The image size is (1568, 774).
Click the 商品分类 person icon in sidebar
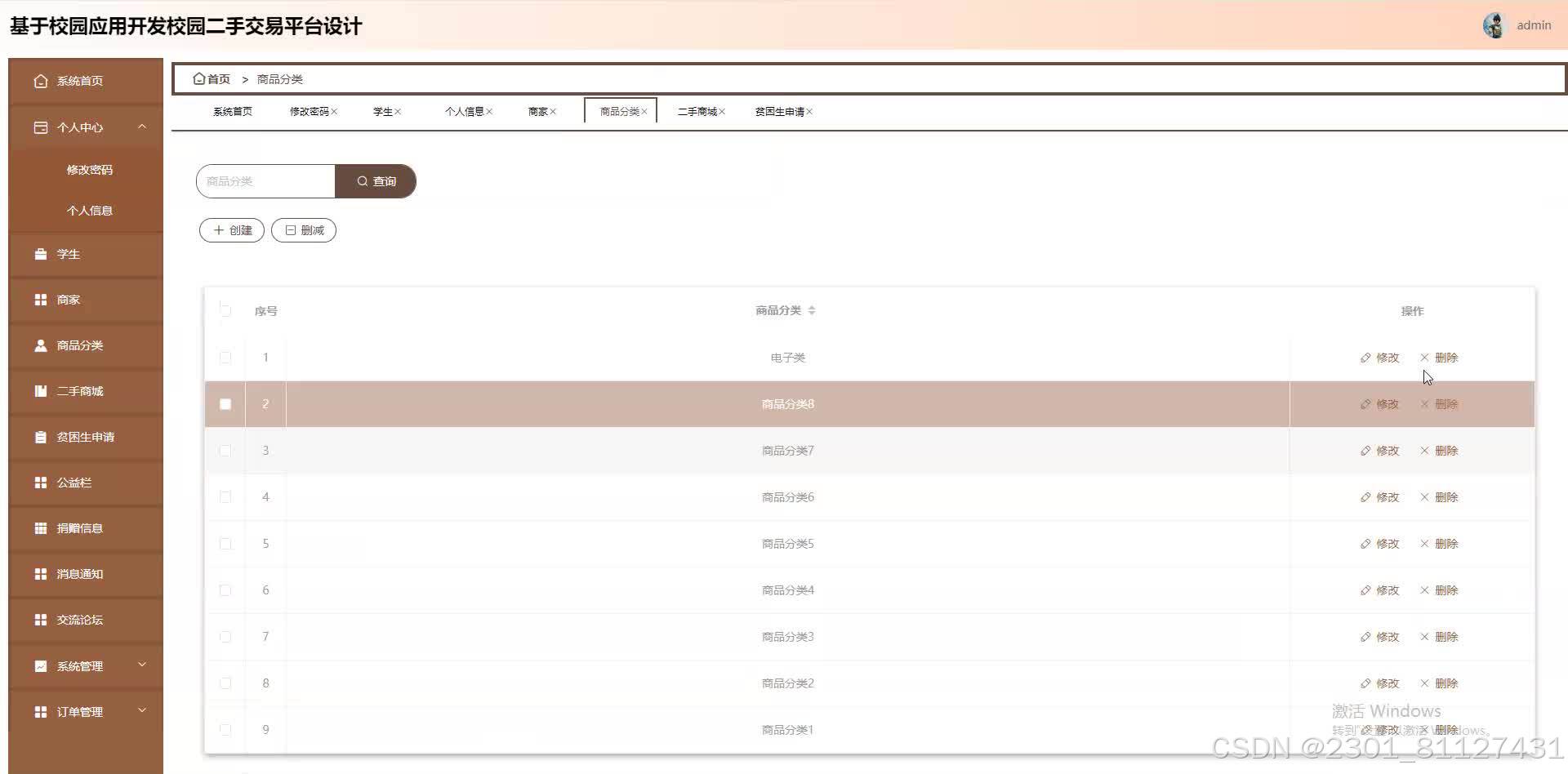click(41, 345)
